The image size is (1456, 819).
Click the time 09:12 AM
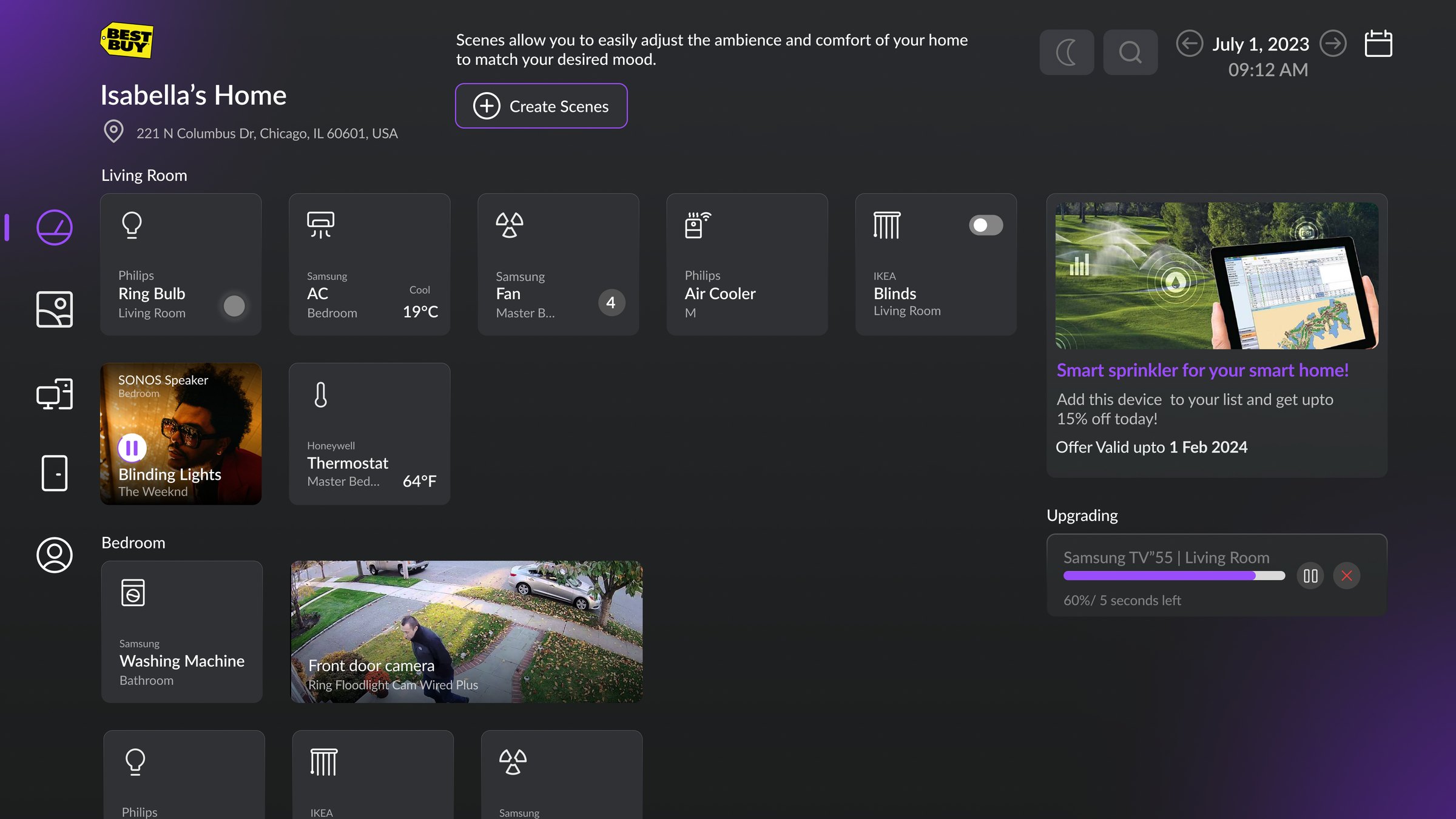click(1268, 70)
